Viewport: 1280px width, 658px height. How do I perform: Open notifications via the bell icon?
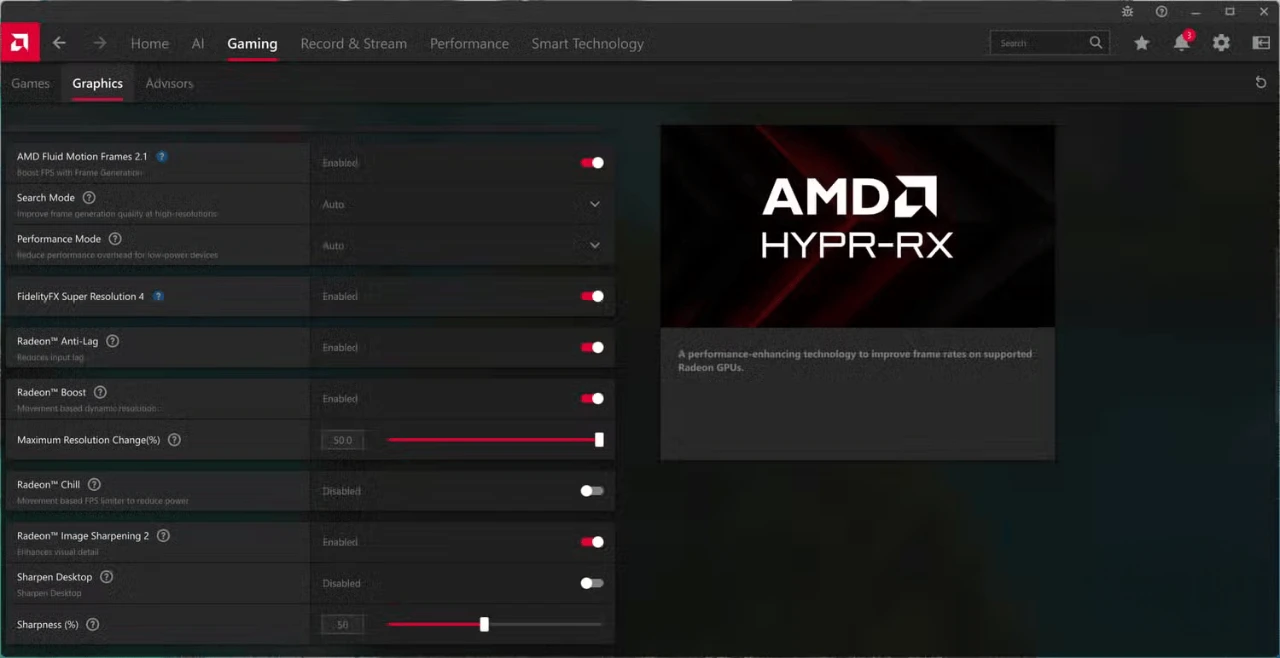[1181, 43]
